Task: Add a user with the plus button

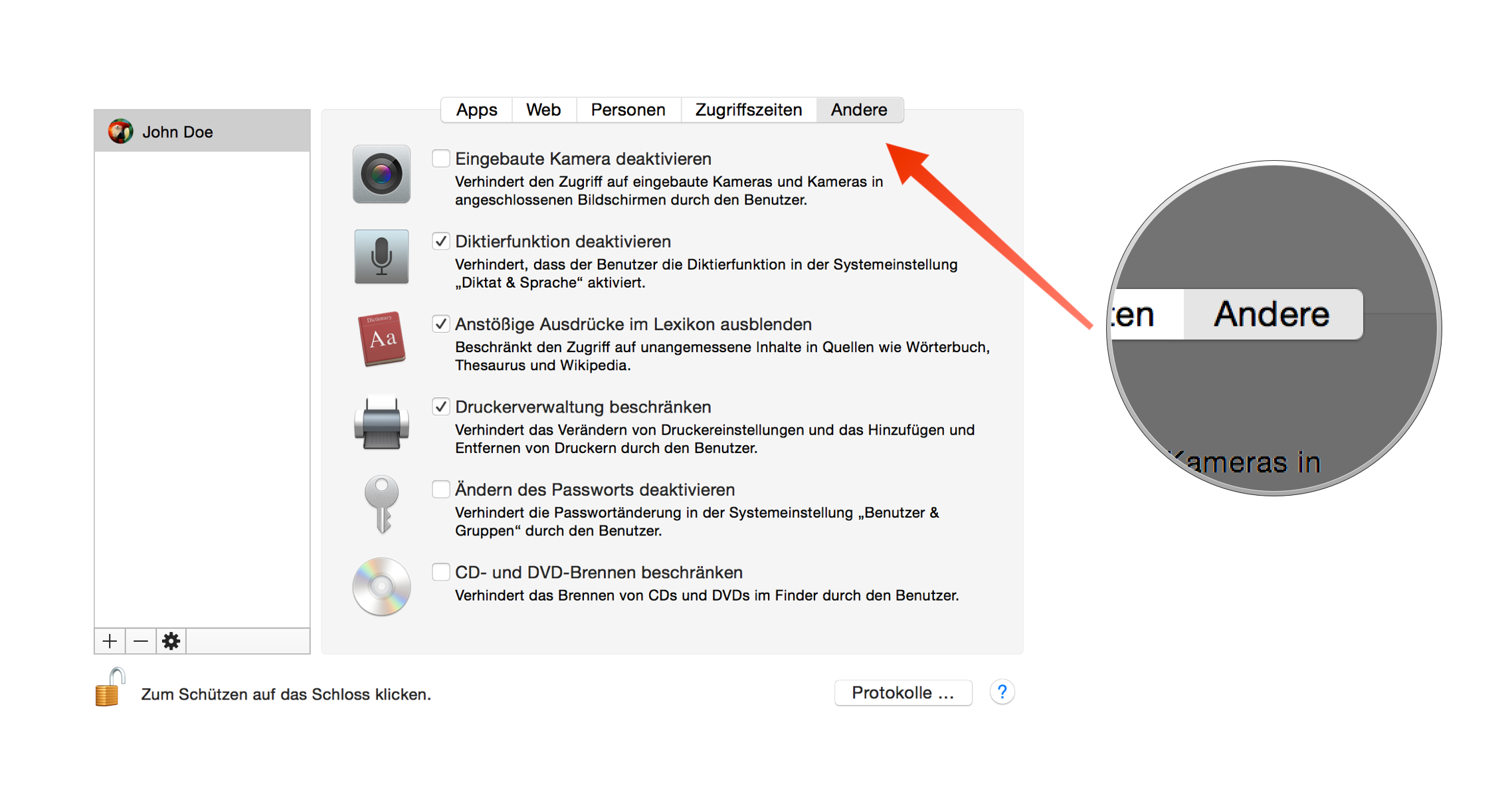Action: (109, 641)
